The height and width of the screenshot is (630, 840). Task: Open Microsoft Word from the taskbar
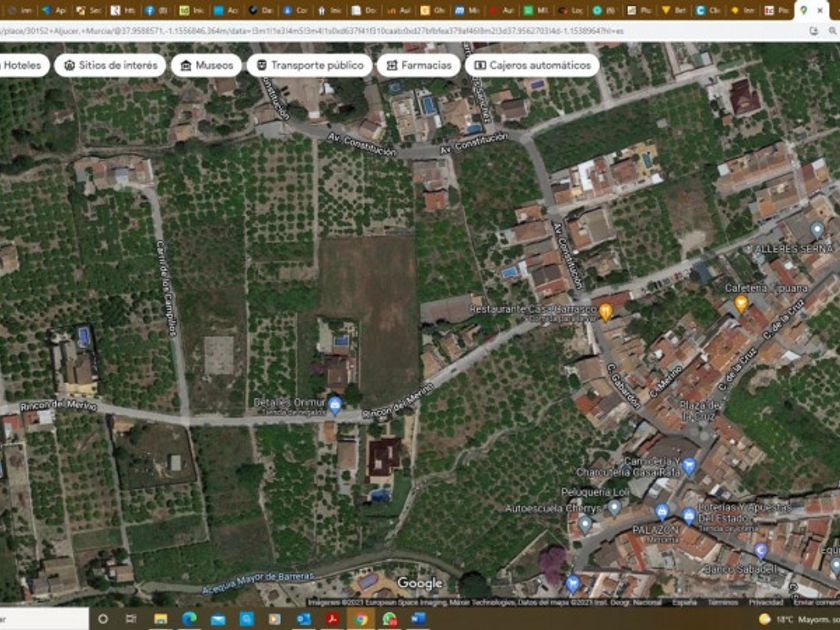(418, 619)
